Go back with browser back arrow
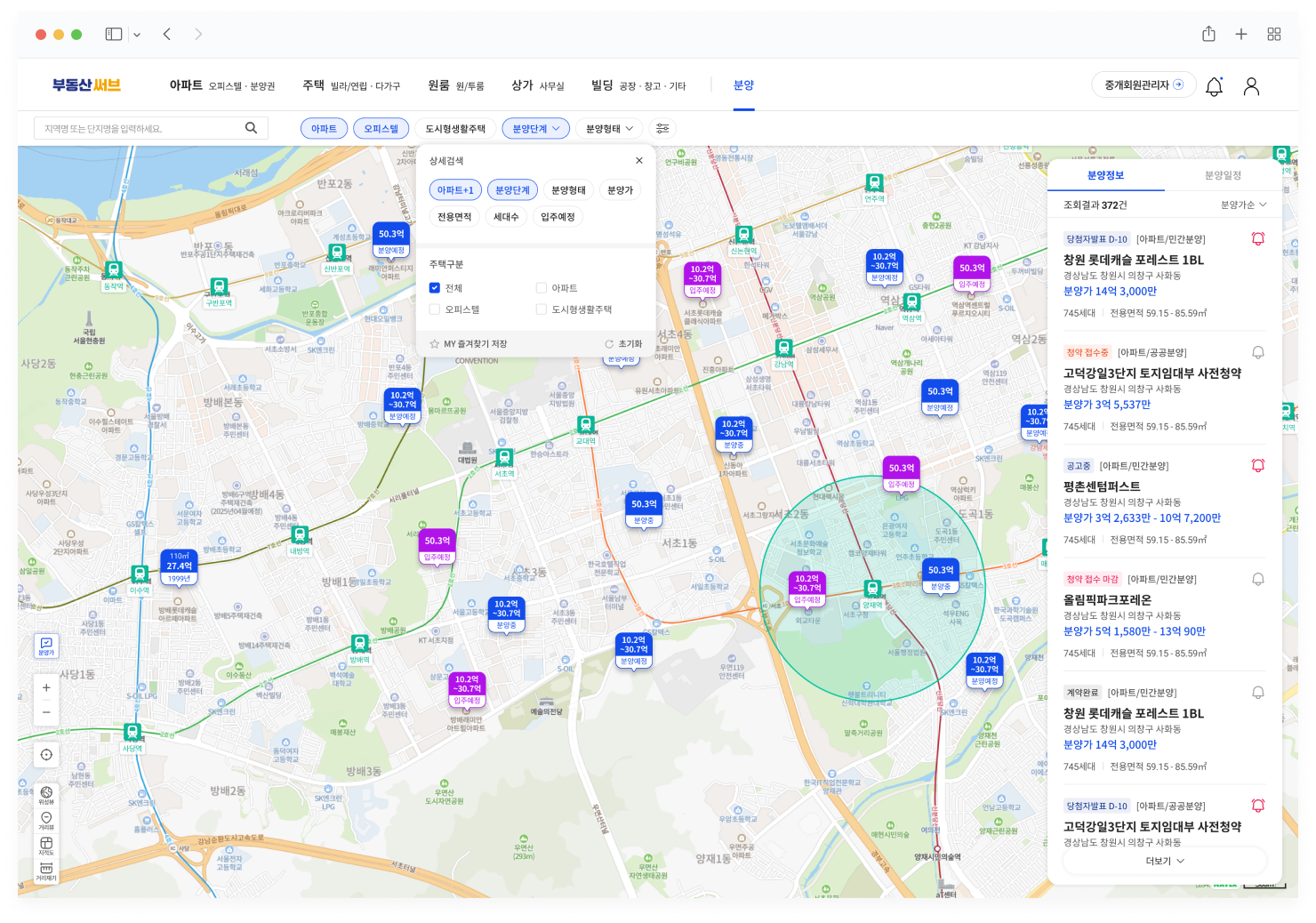 pyautogui.click(x=166, y=34)
